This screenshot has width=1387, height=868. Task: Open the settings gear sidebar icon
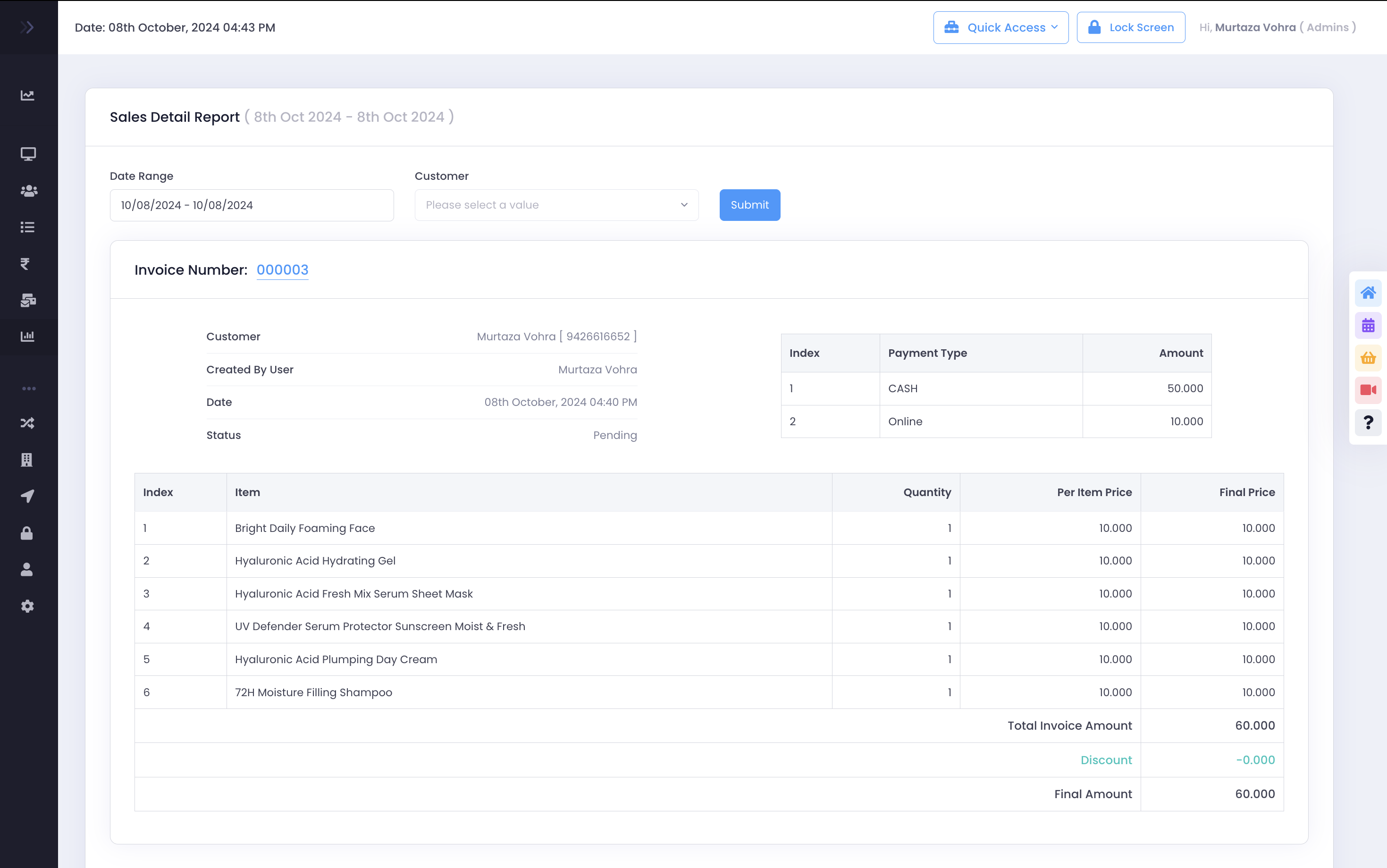pos(27,606)
